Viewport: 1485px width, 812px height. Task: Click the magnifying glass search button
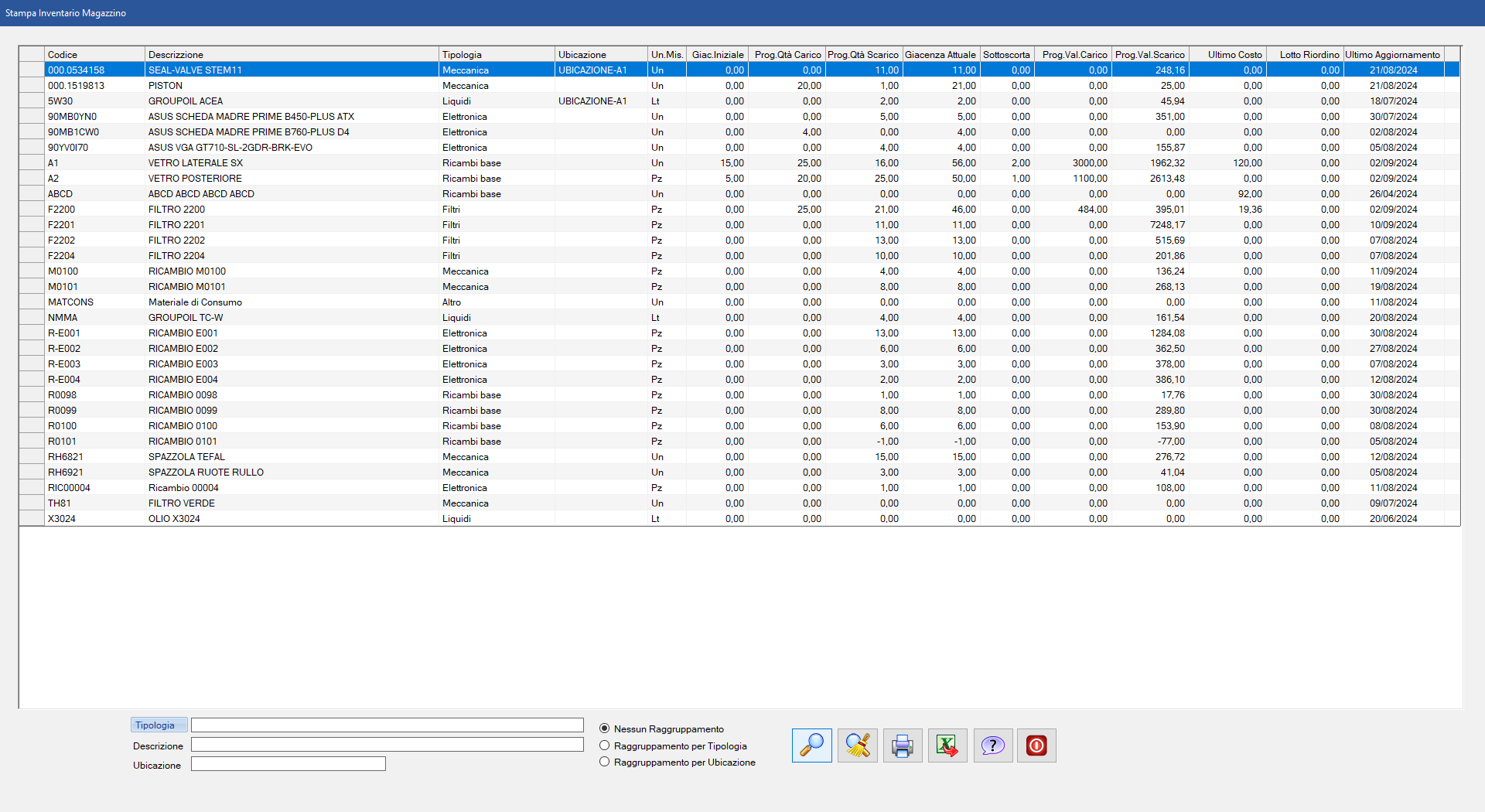811,745
